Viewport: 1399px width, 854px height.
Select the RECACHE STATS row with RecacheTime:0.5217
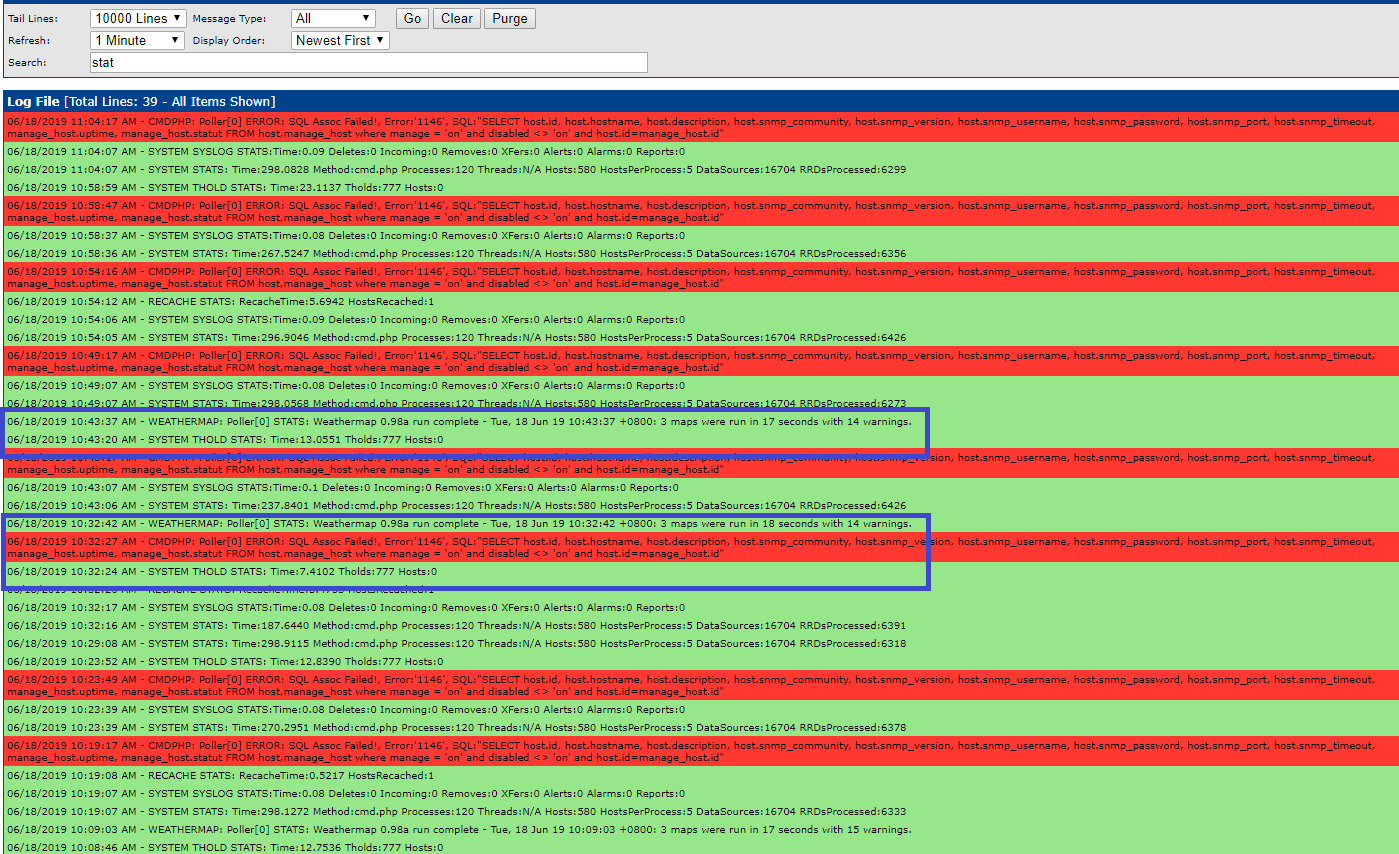click(x=699, y=776)
